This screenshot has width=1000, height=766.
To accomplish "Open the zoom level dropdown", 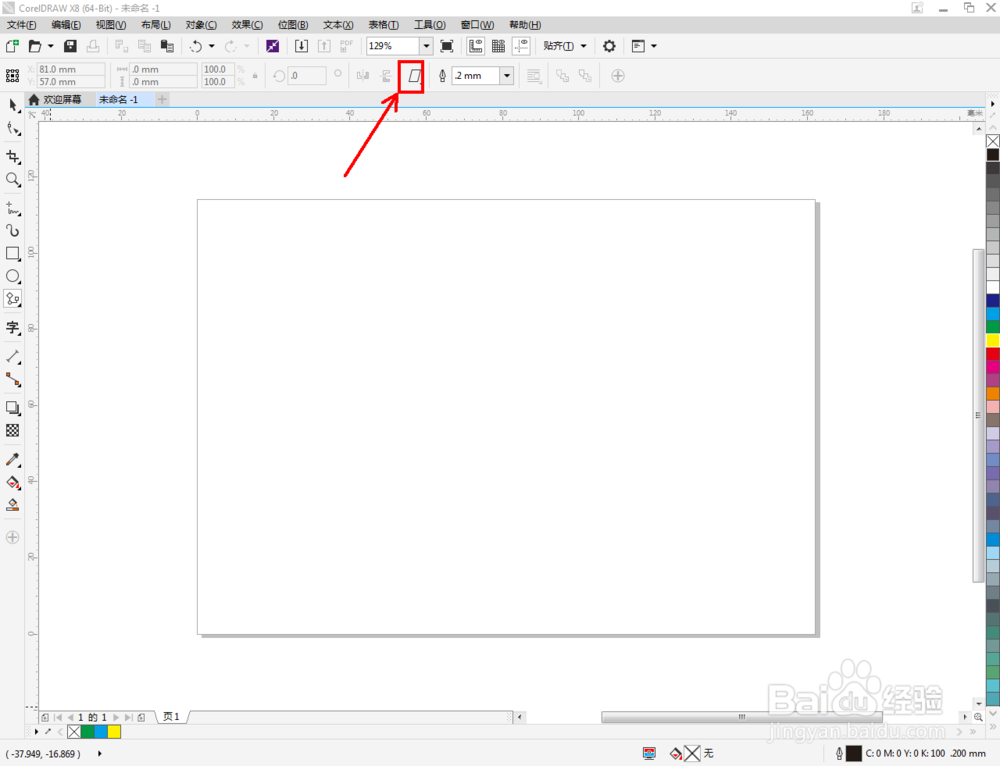I will pyautogui.click(x=426, y=46).
